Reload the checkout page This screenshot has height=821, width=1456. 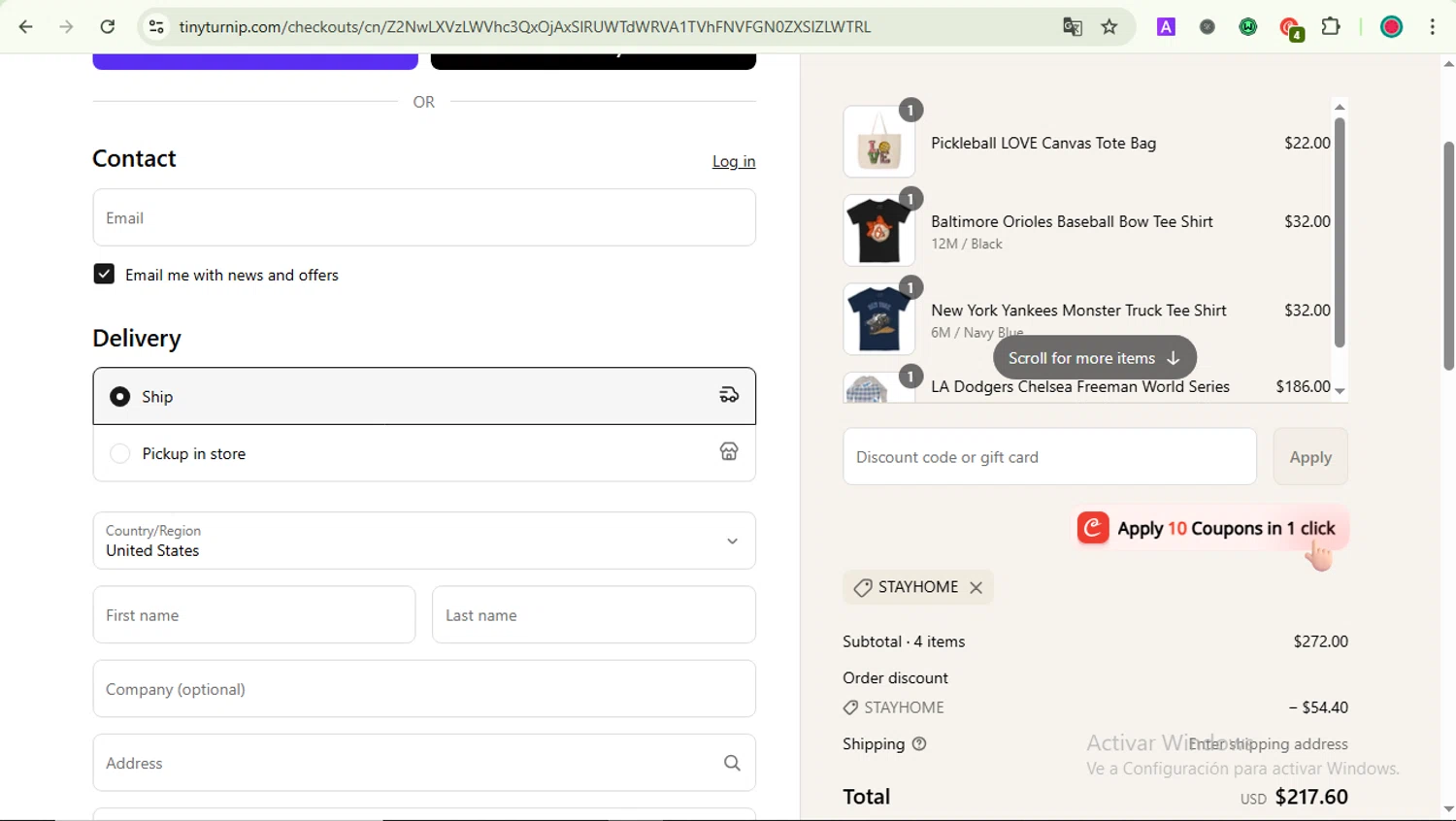tap(108, 27)
